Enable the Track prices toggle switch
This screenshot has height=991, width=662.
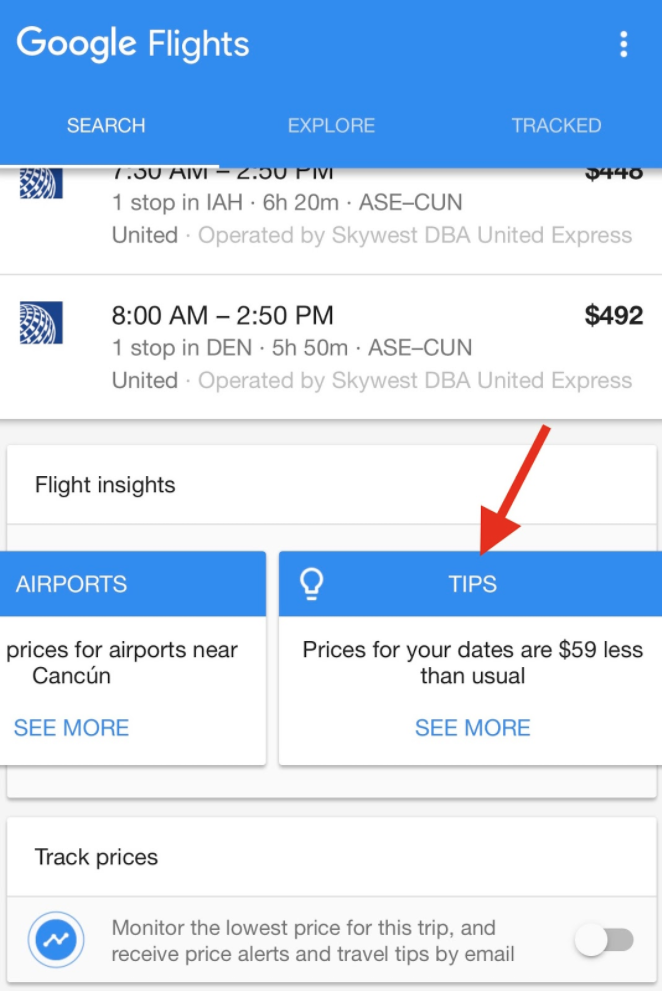tap(604, 940)
